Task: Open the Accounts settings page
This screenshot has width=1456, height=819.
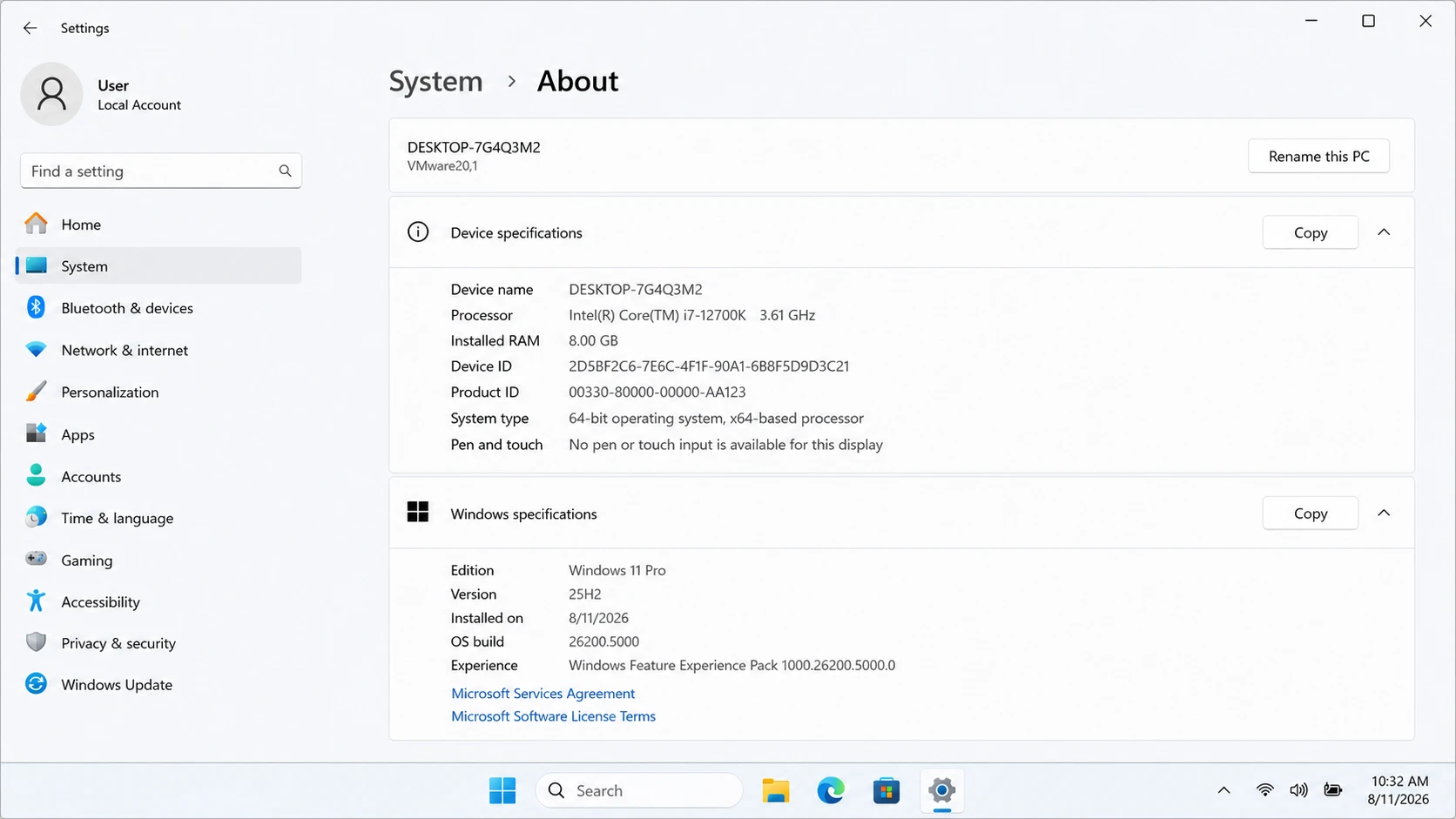Action: tap(158, 476)
